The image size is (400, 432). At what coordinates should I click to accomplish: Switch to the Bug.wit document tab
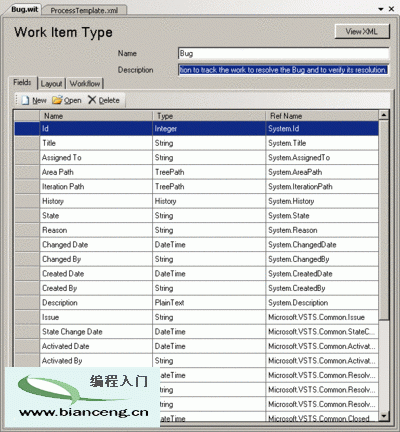coord(24,9)
